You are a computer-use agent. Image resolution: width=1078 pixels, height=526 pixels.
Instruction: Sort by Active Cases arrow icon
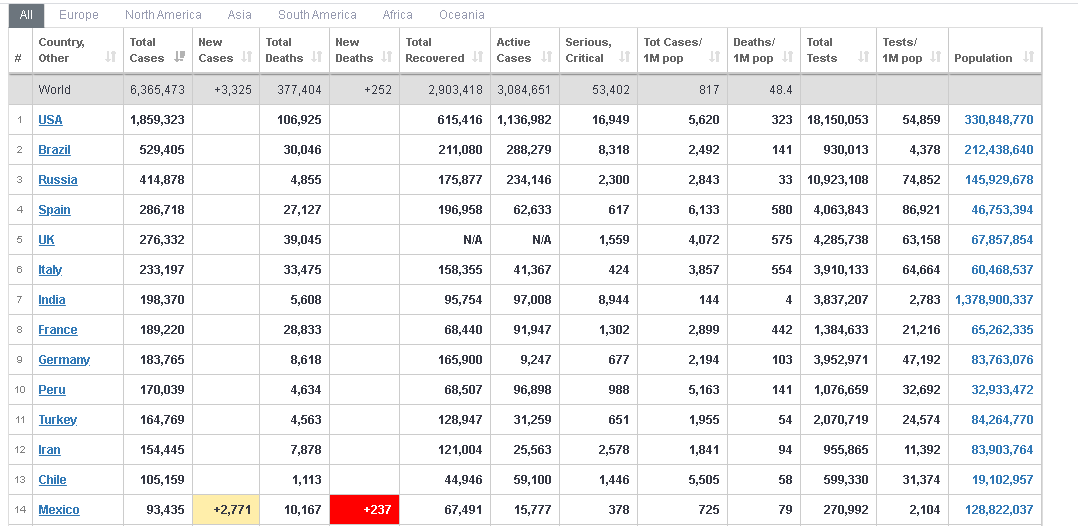tap(547, 57)
